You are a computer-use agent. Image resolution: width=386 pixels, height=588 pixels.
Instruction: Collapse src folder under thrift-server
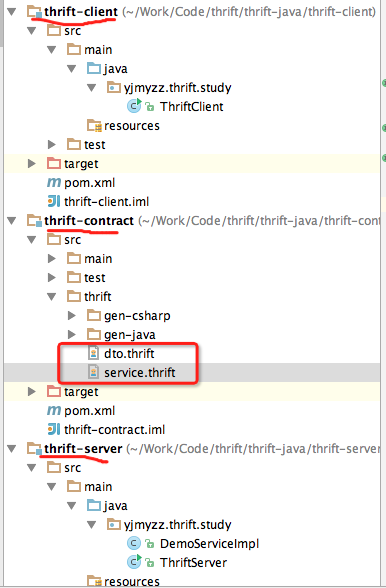[32, 468]
